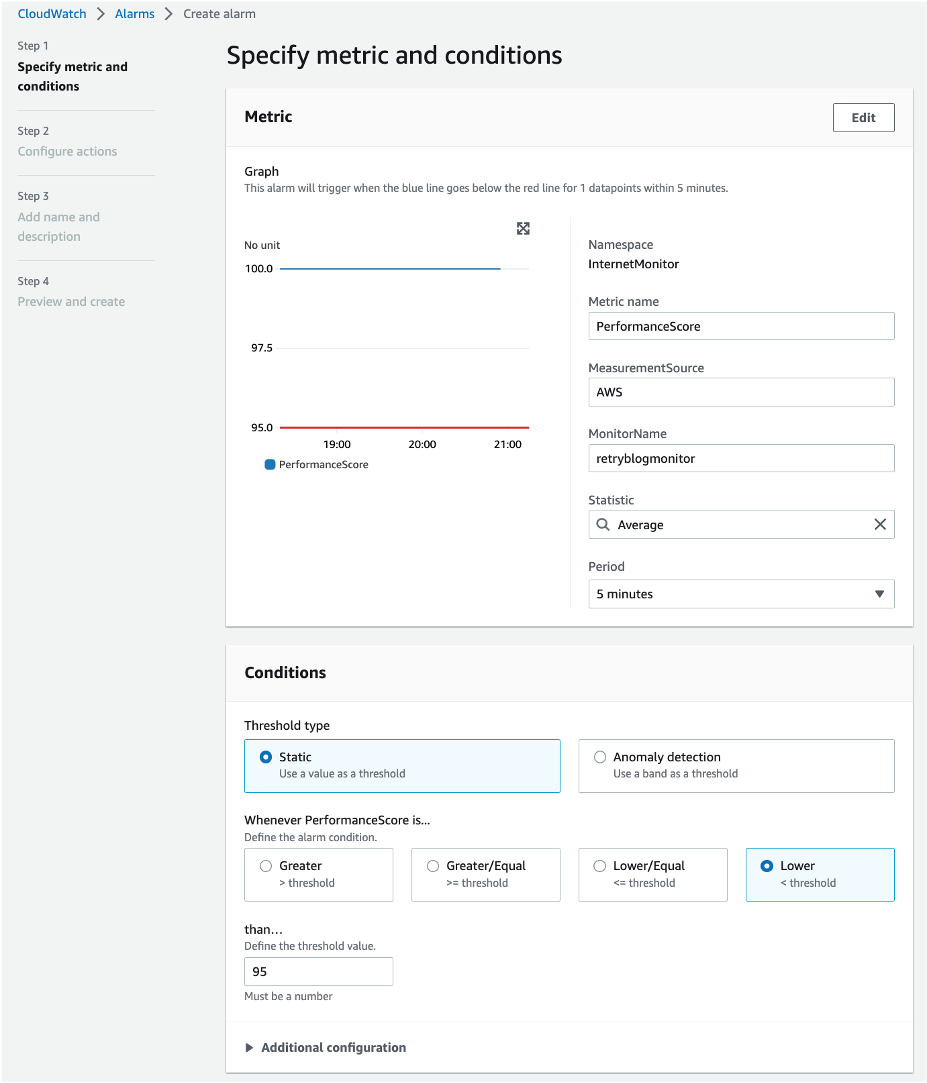Click the search magnifier in Statistic field
This screenshot has width=927, height=1083.
tap(602, 524)
